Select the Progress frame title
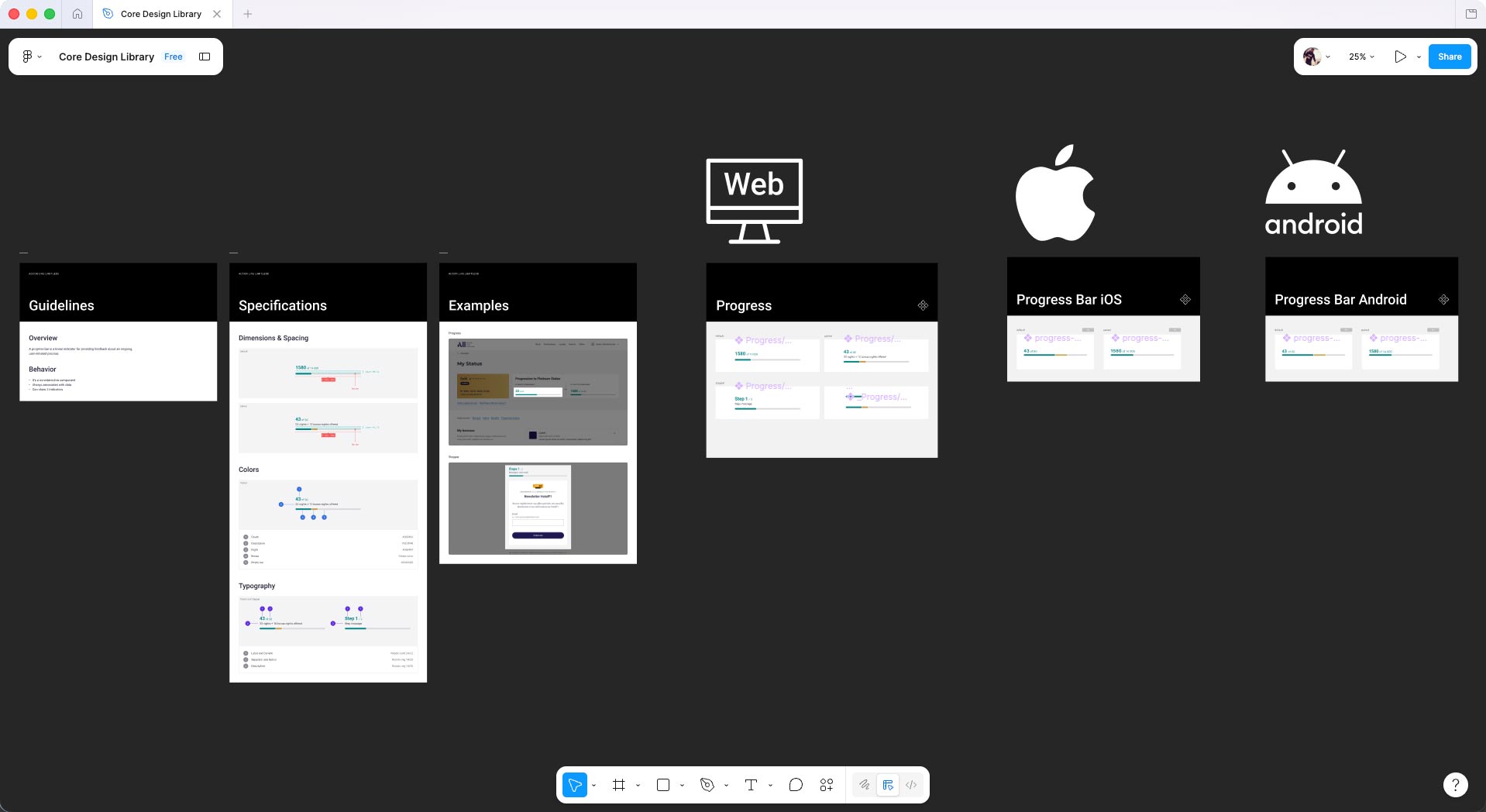The width and height of the screenshot is (1486, 812). [x=744, y=305]
